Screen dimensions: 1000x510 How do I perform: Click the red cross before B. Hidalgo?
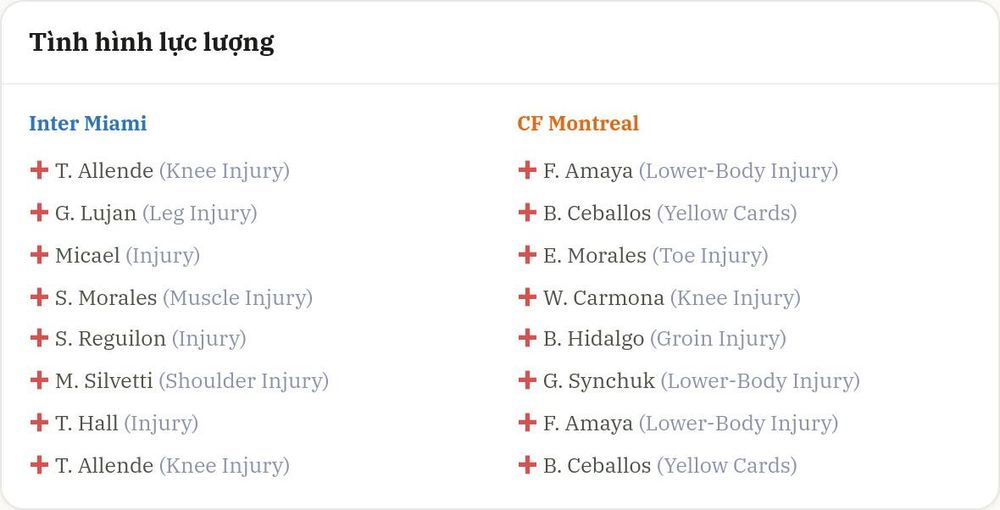pos(527,338)
